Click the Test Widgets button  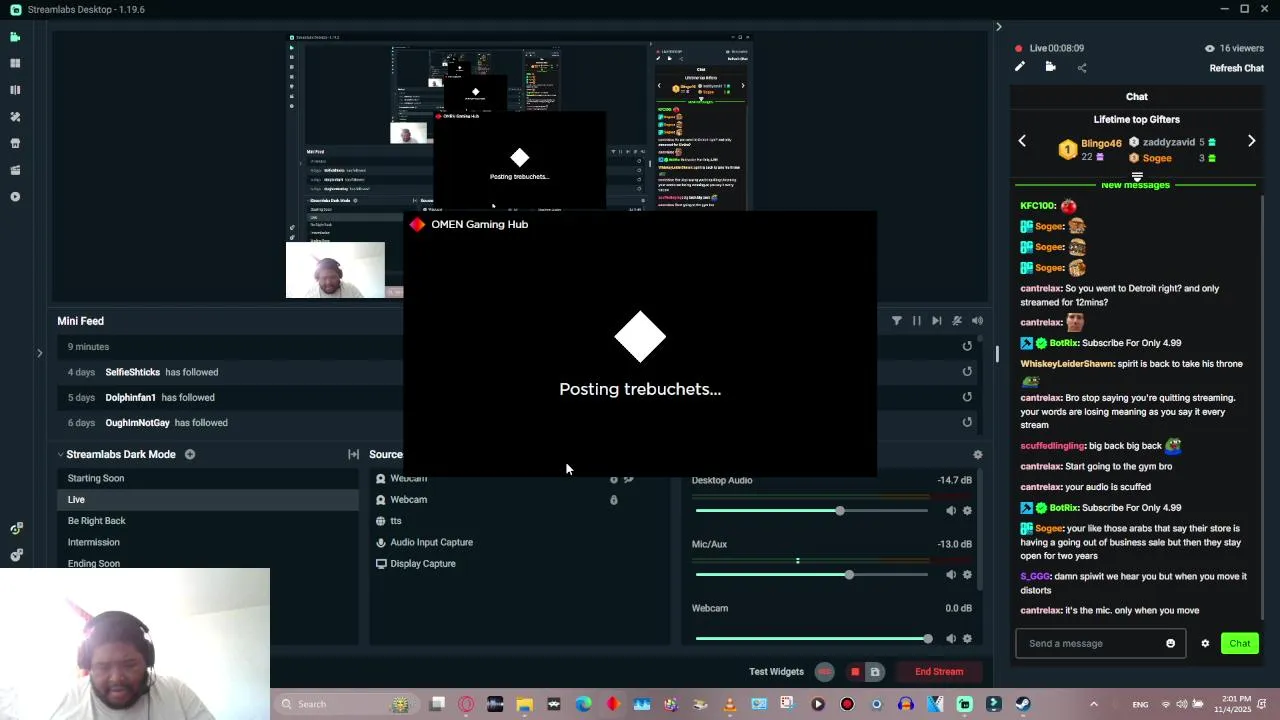(776, 672)
